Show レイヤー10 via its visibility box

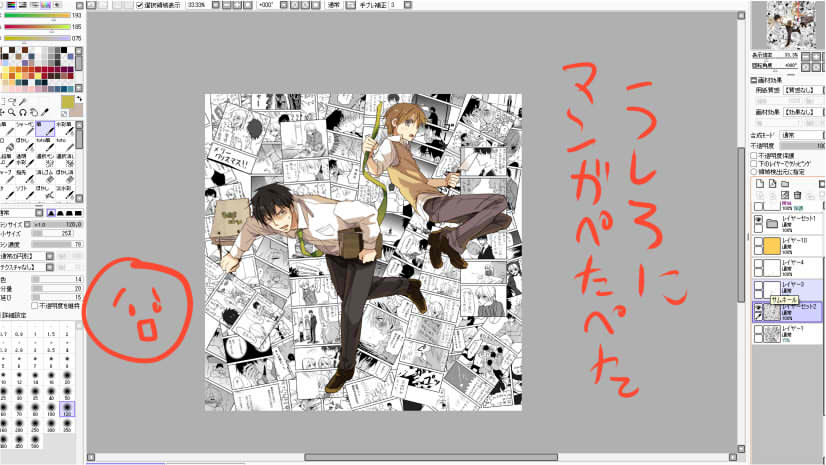(x=758, y=242)
